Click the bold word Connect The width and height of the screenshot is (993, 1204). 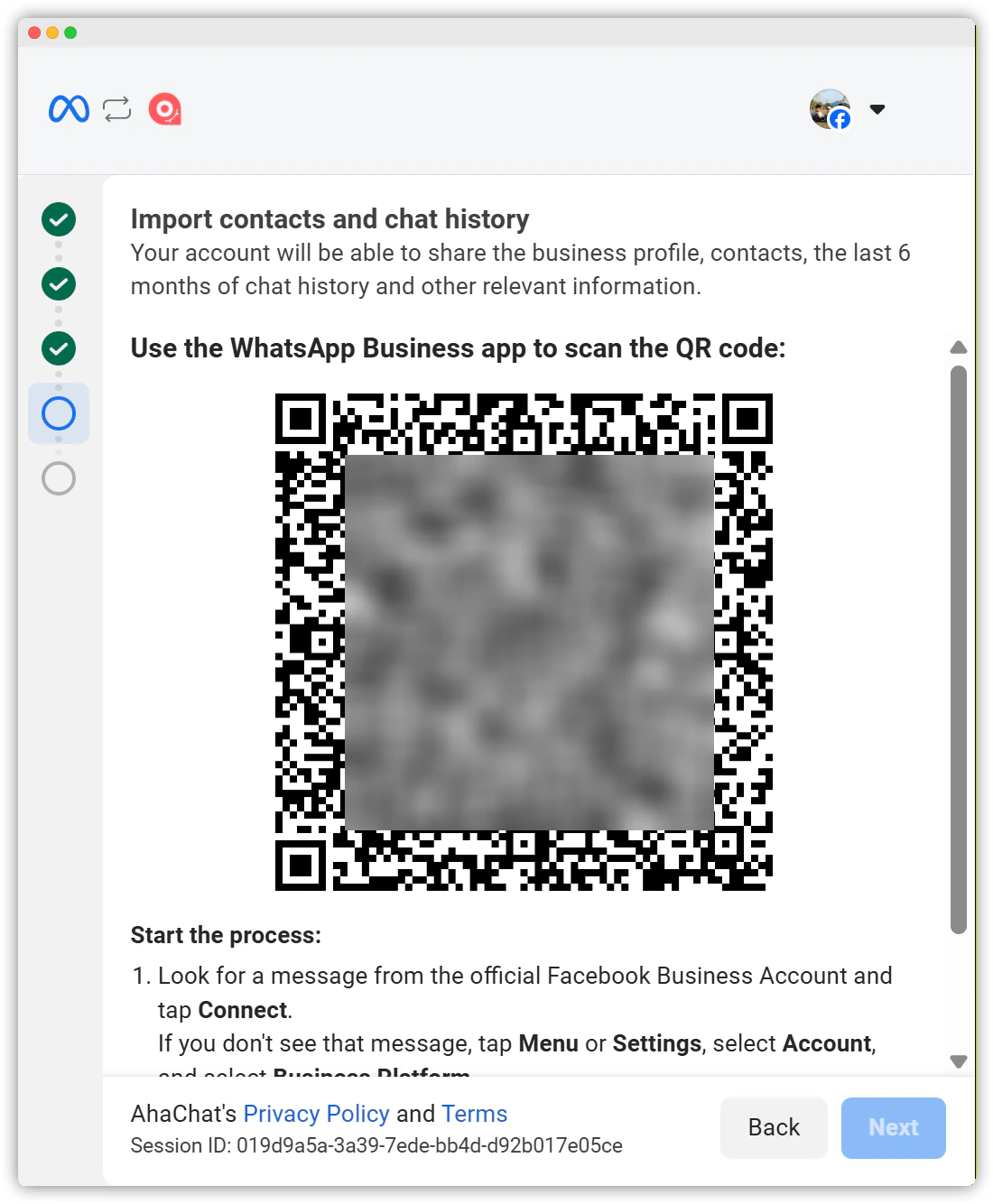[x=243, y=1010]
